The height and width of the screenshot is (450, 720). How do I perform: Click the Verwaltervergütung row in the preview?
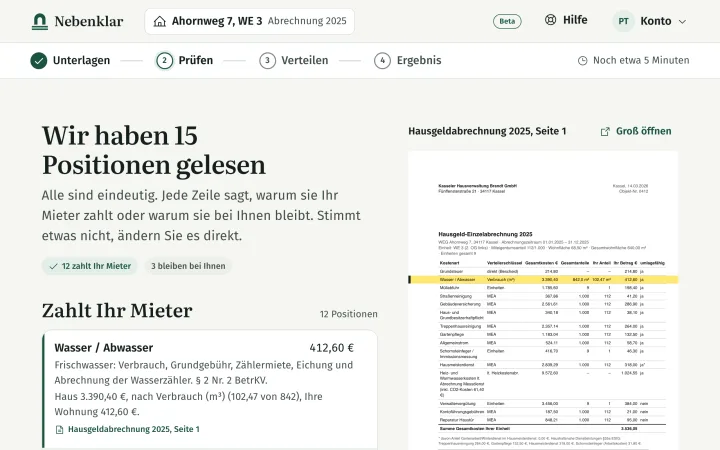(552, 404)
